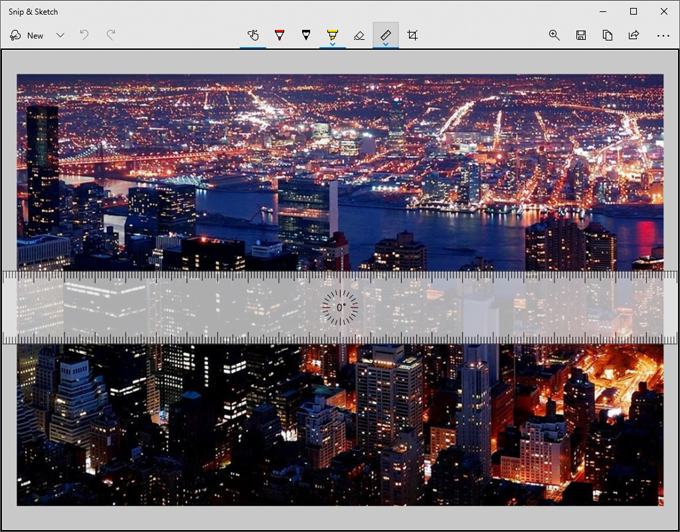680x532 pixels.
Task: Undo the last action
Action: coord(84,35)
